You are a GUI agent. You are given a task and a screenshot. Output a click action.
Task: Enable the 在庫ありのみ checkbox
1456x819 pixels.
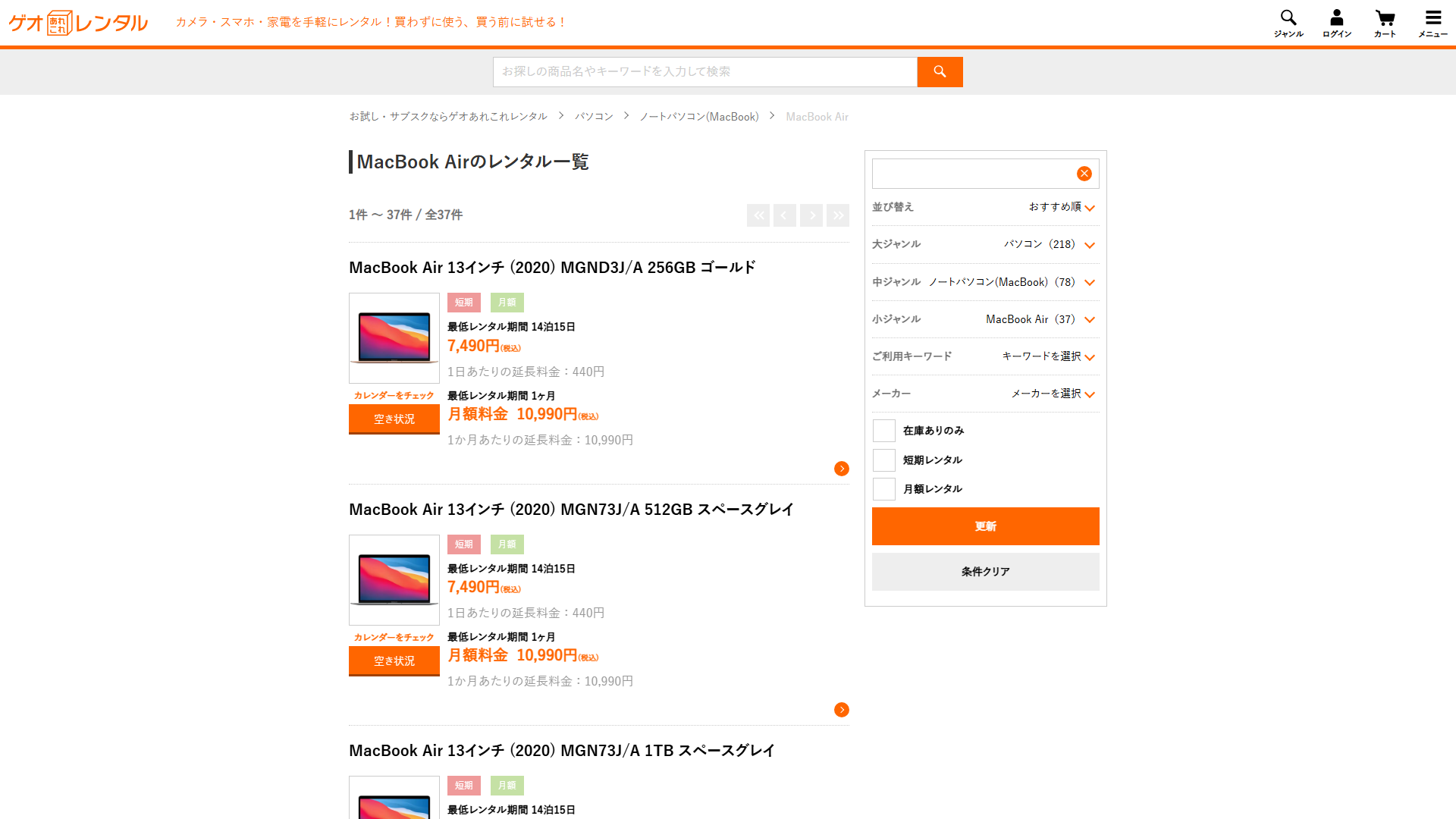click(x=883, y=431)
